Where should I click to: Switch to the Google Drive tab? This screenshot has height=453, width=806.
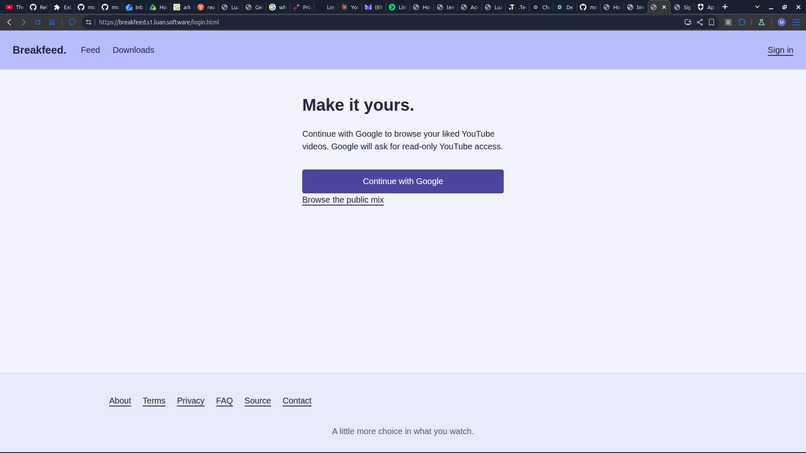pos(158,7)
